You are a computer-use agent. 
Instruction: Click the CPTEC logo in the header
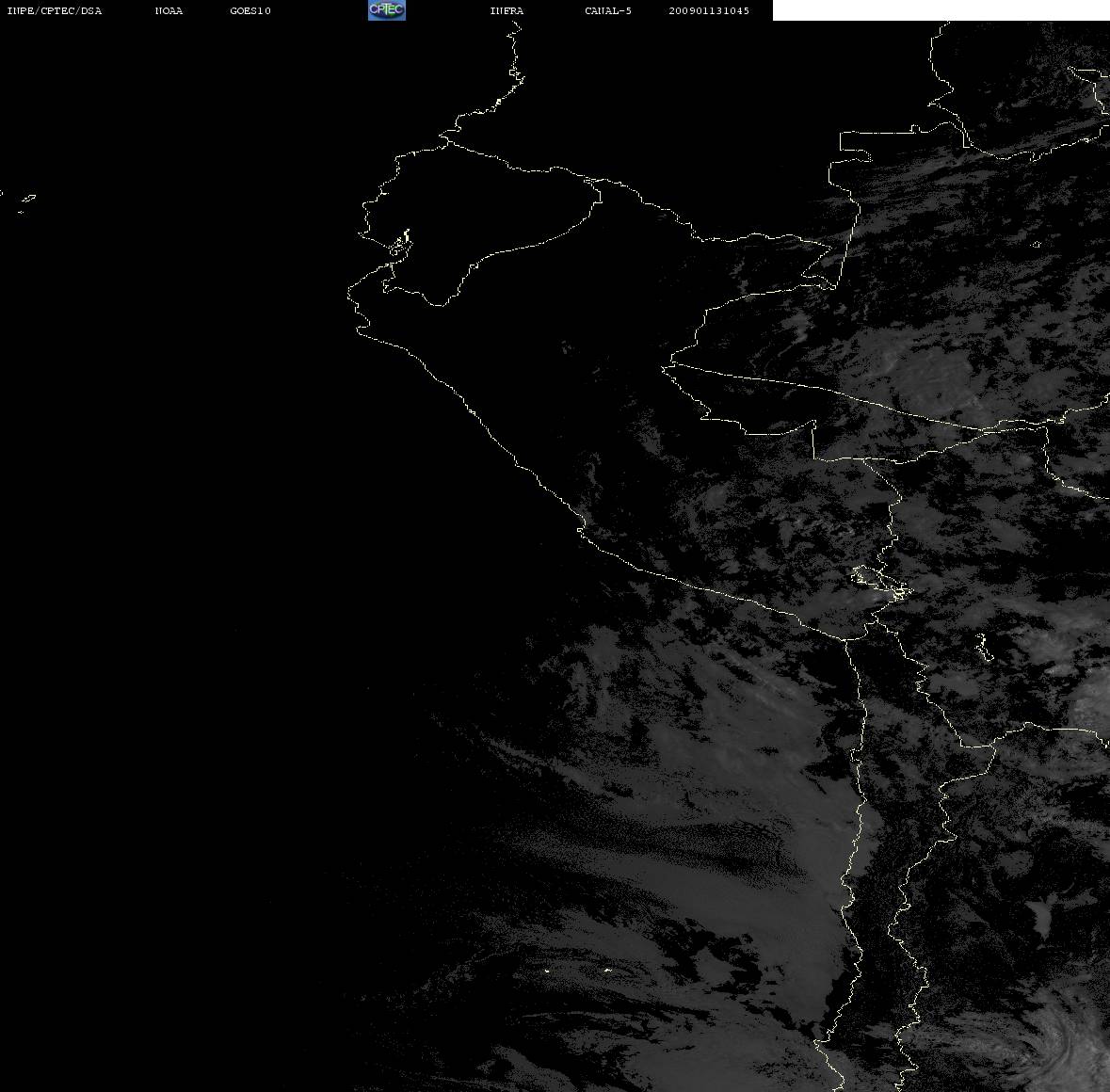(387, 10)
